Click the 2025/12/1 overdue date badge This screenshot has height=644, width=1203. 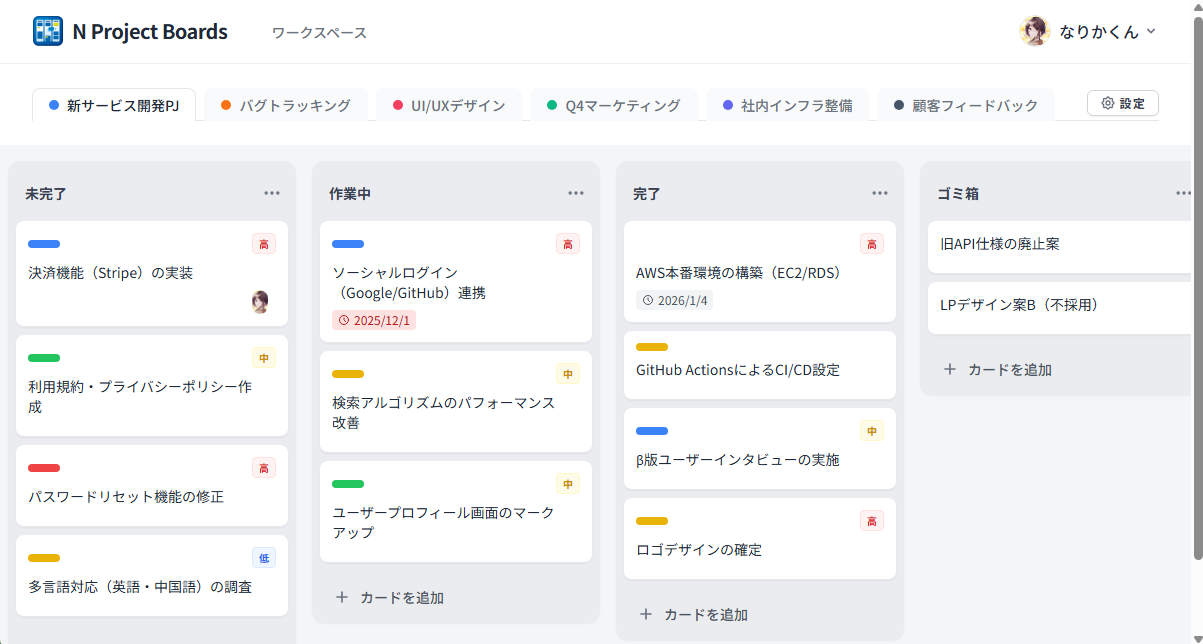(373, 321)
